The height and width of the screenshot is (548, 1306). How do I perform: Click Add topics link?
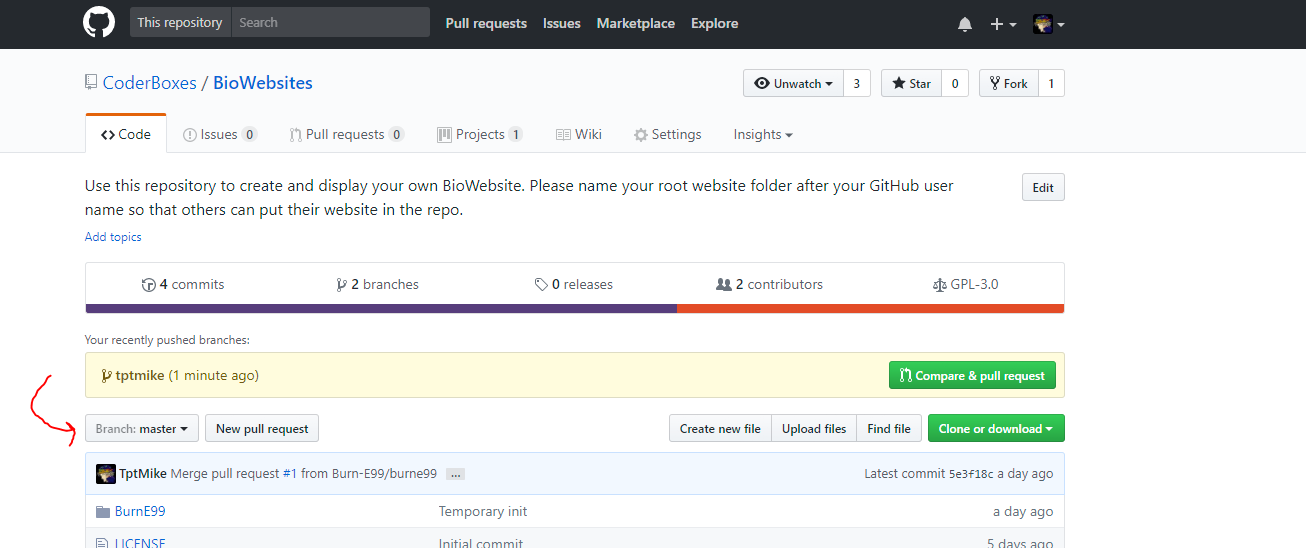click(x=113, y=237)
